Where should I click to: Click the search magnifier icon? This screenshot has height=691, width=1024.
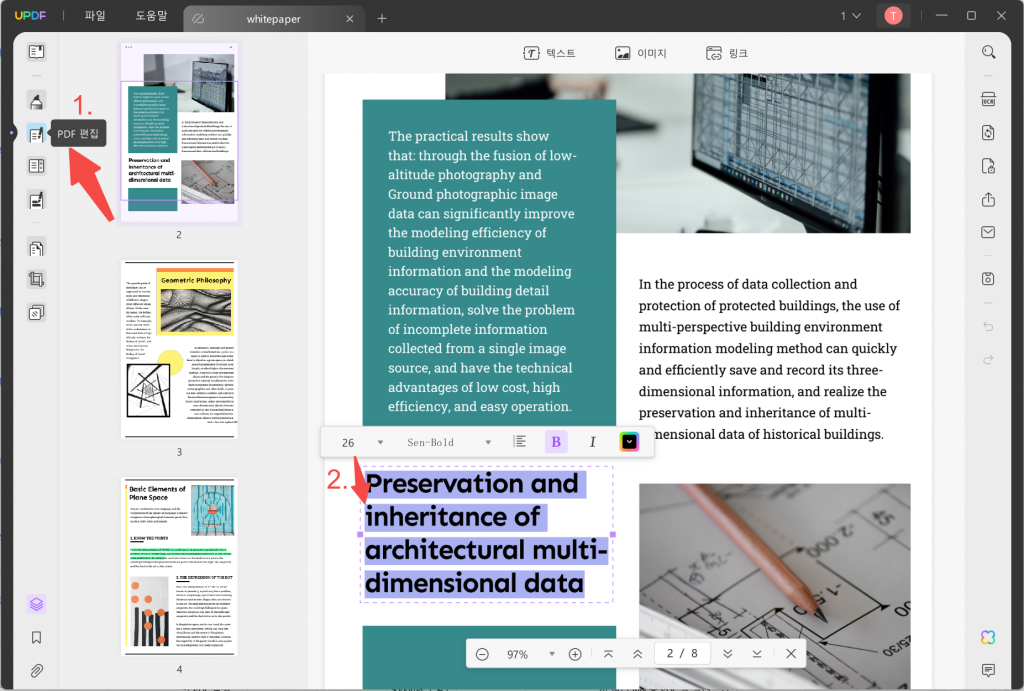click(x=988, y=52)
